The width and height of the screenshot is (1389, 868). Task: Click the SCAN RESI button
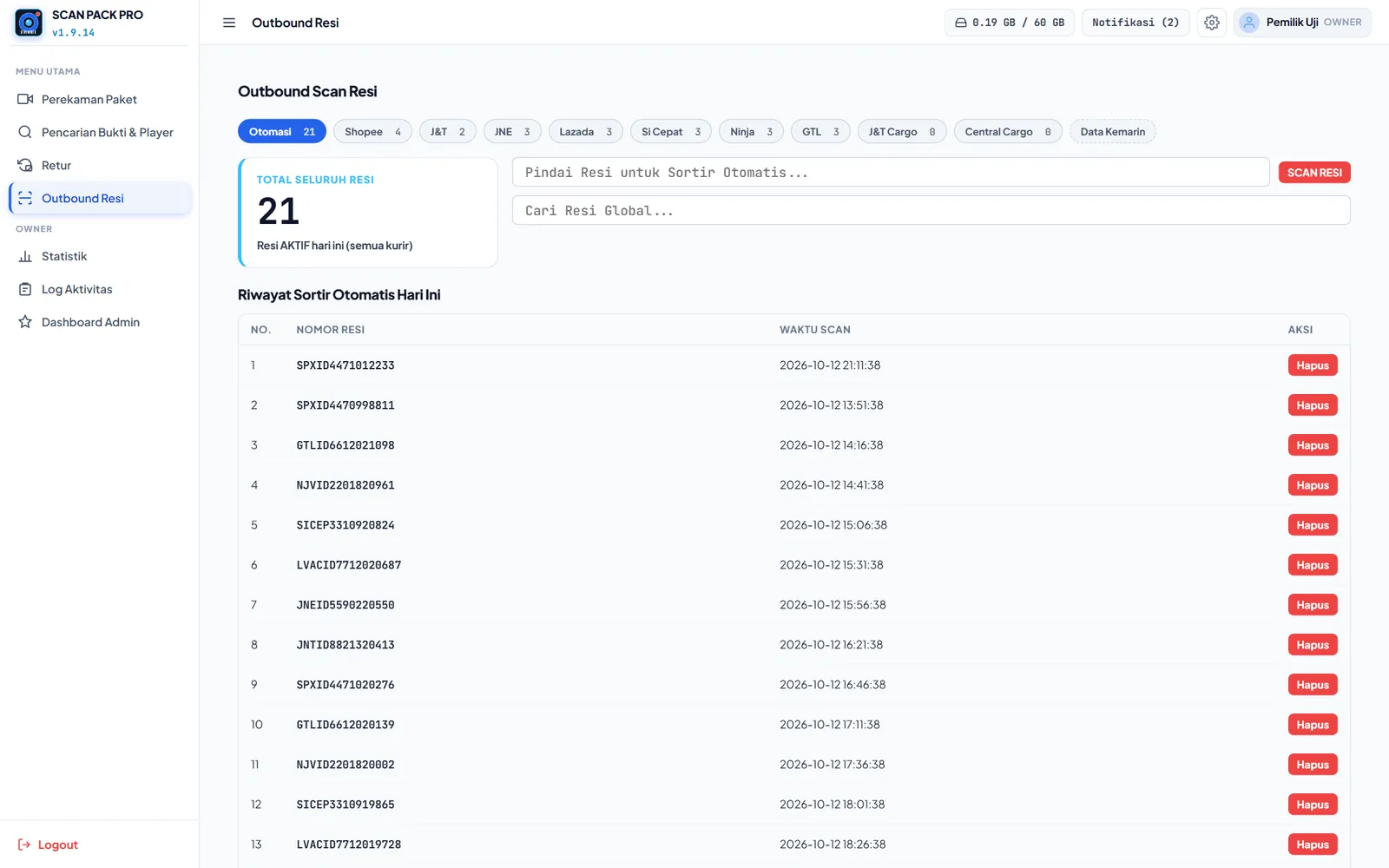pyautogui.click(x=1314, y=173)
